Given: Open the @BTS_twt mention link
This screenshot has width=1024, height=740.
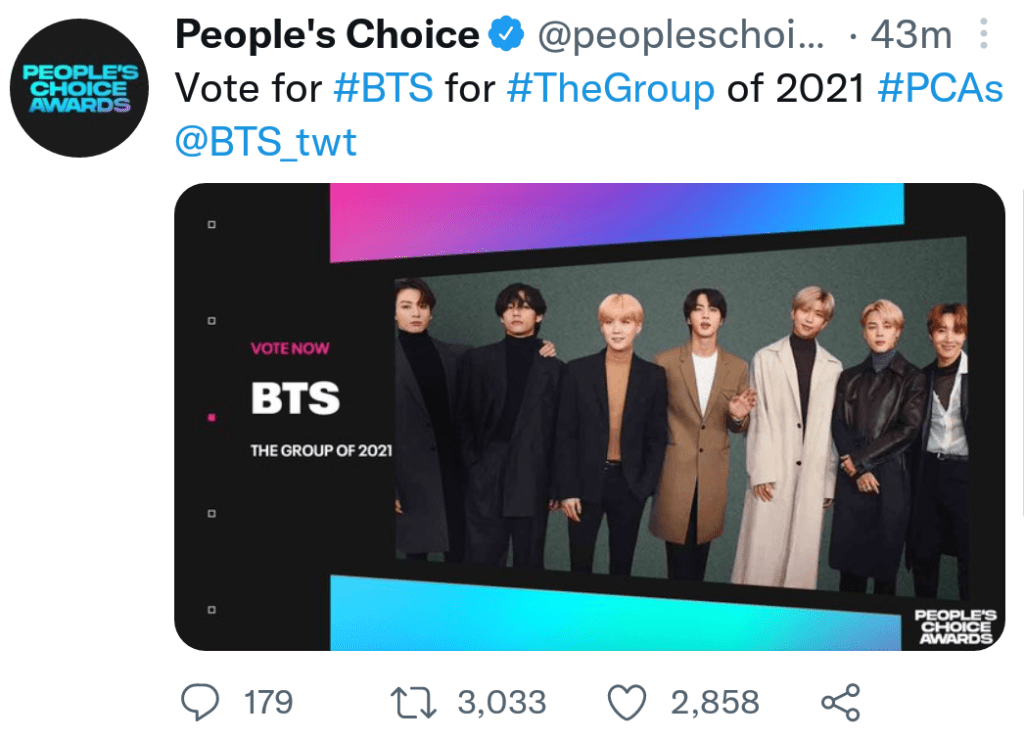Looking at the screenshot, I should [x=266, y=141].
